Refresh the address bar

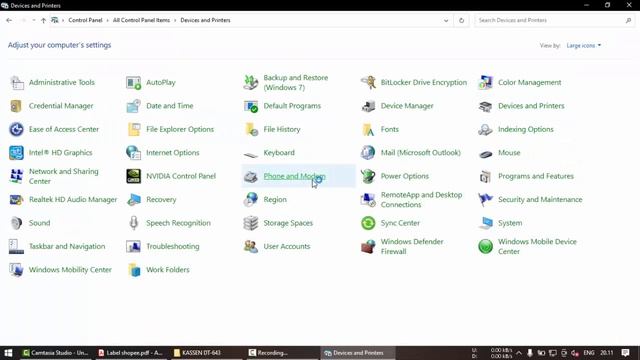[x=461, y=20]
